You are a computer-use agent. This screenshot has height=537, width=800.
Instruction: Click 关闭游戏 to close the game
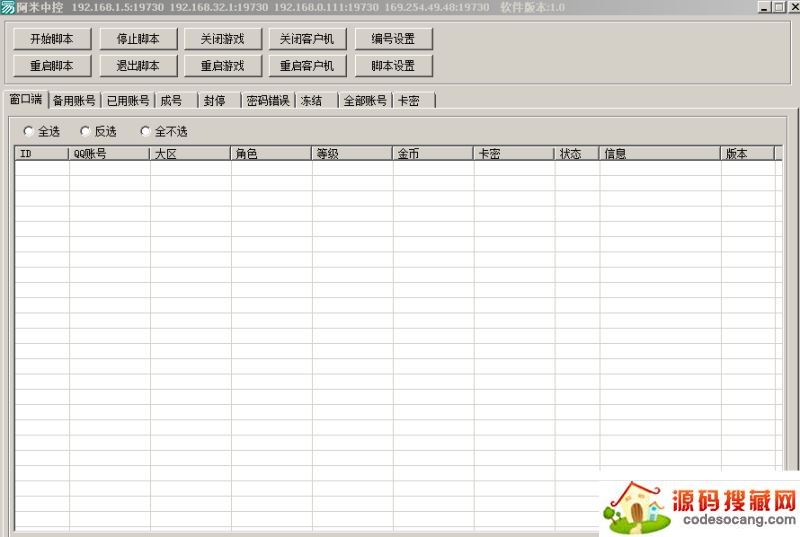click(x=222, y=39)
